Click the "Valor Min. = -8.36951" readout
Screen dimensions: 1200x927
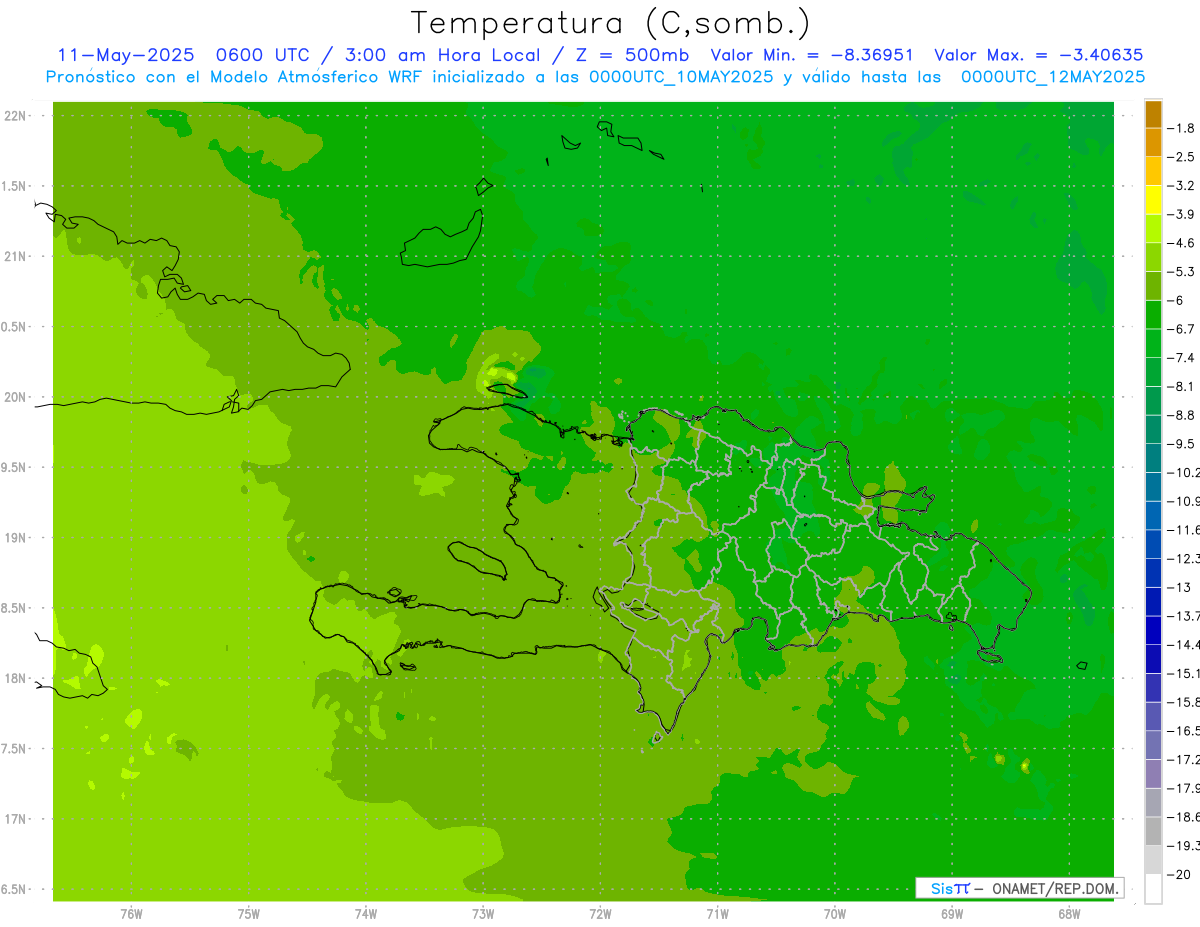[x=812, y=55]
